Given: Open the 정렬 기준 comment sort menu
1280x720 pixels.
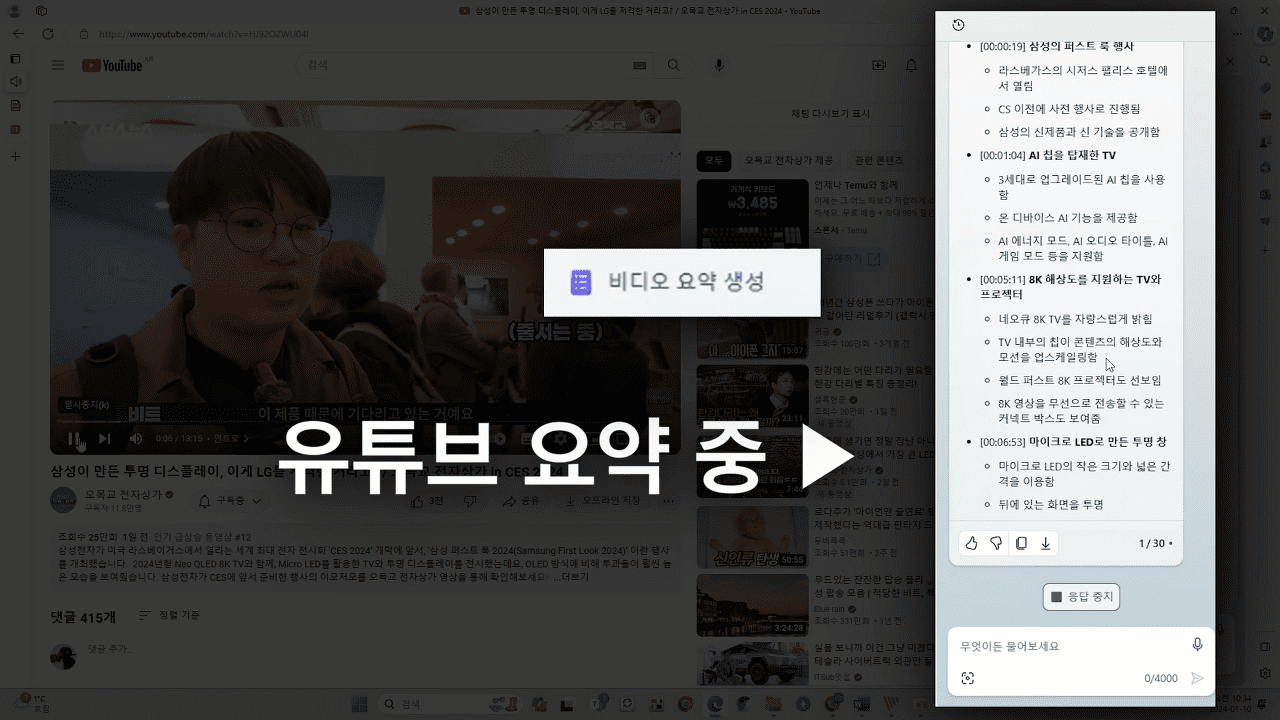Looking at the screenshot, I should tap(170, 616).
